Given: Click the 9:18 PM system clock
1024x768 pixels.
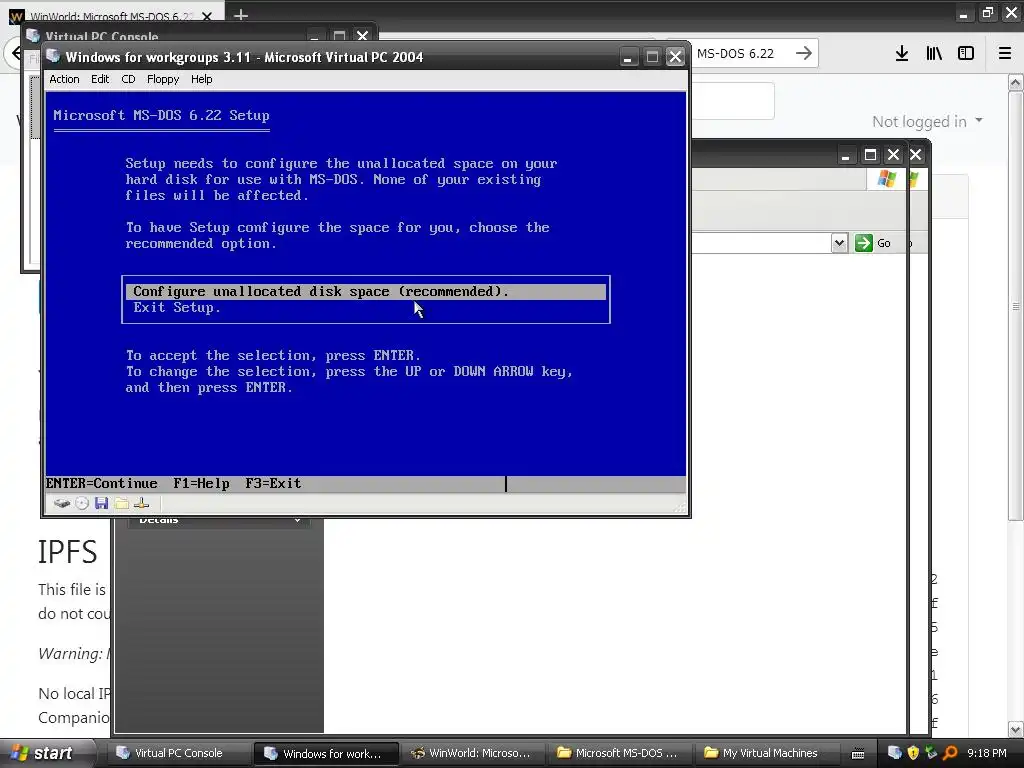Looking at the screenshot, I should (987, 753).
